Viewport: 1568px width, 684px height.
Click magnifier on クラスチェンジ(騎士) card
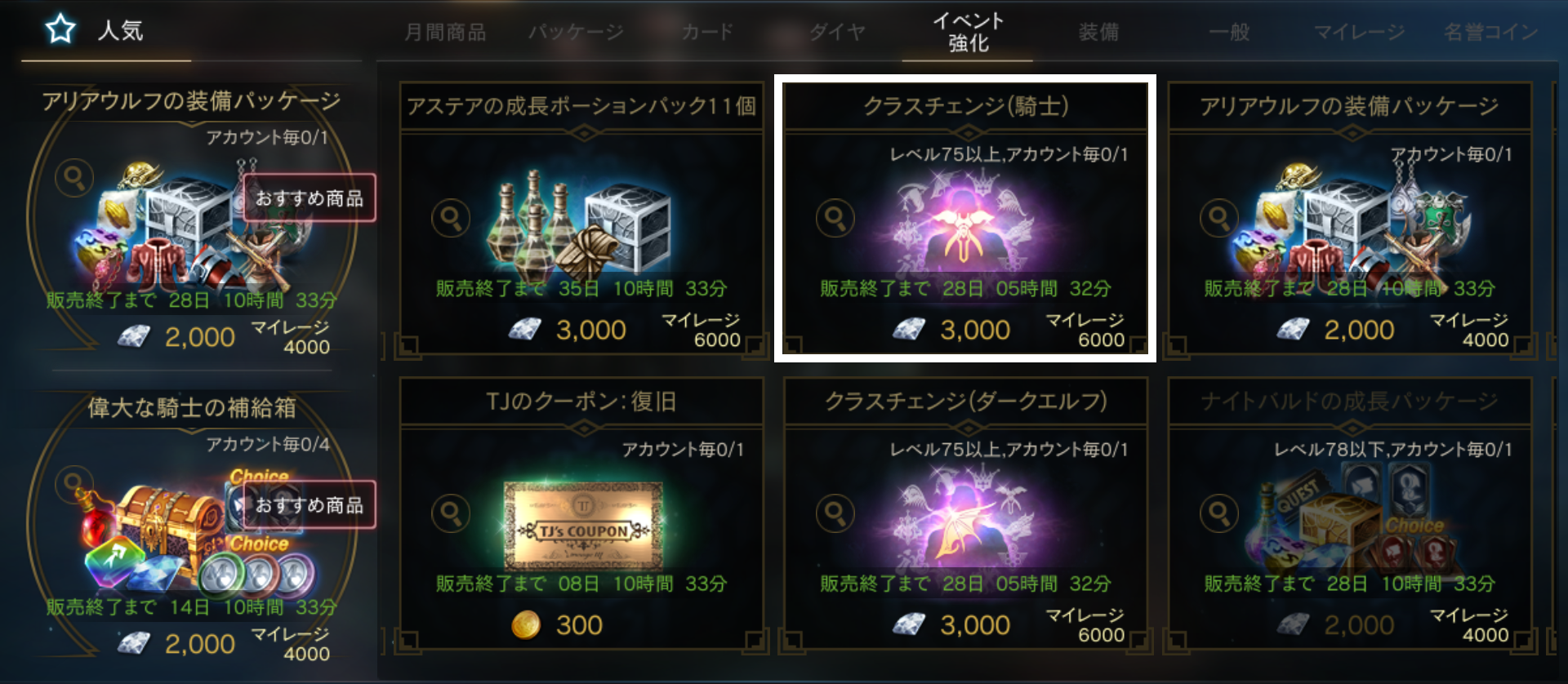coord(835,218)
